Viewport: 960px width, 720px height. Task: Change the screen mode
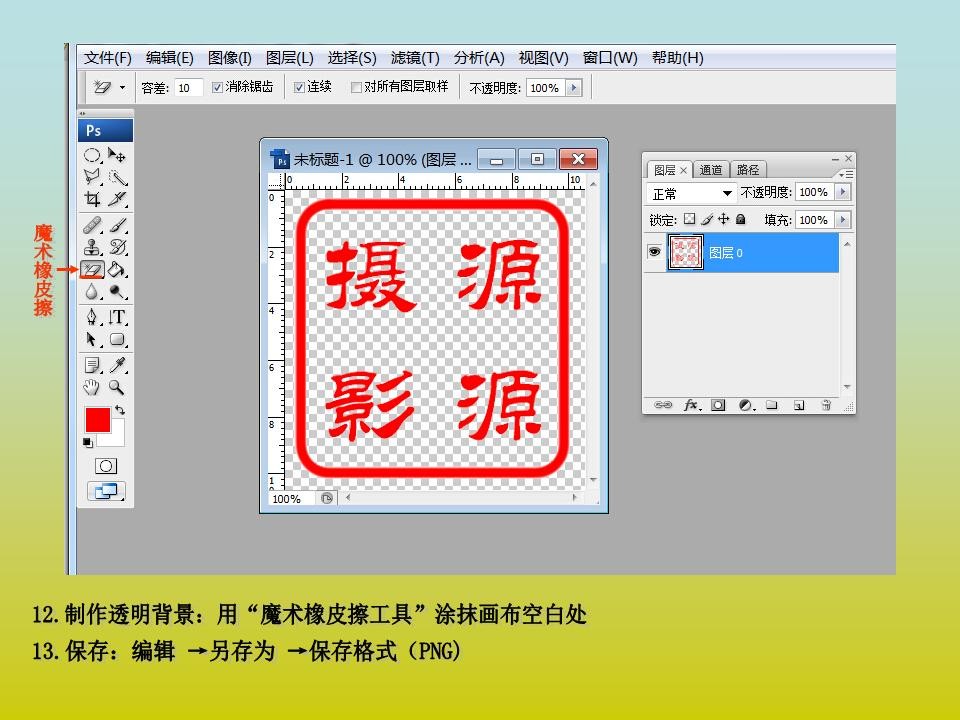106,491
